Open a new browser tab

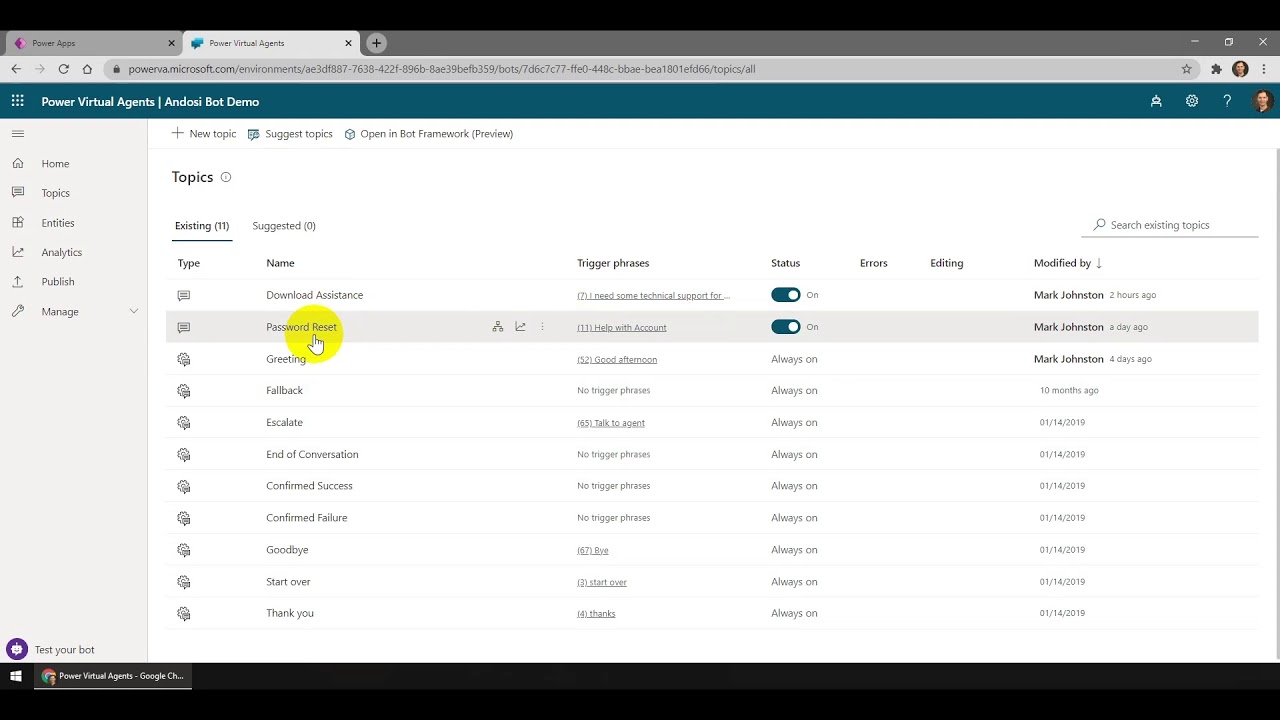tap(376, 43)
